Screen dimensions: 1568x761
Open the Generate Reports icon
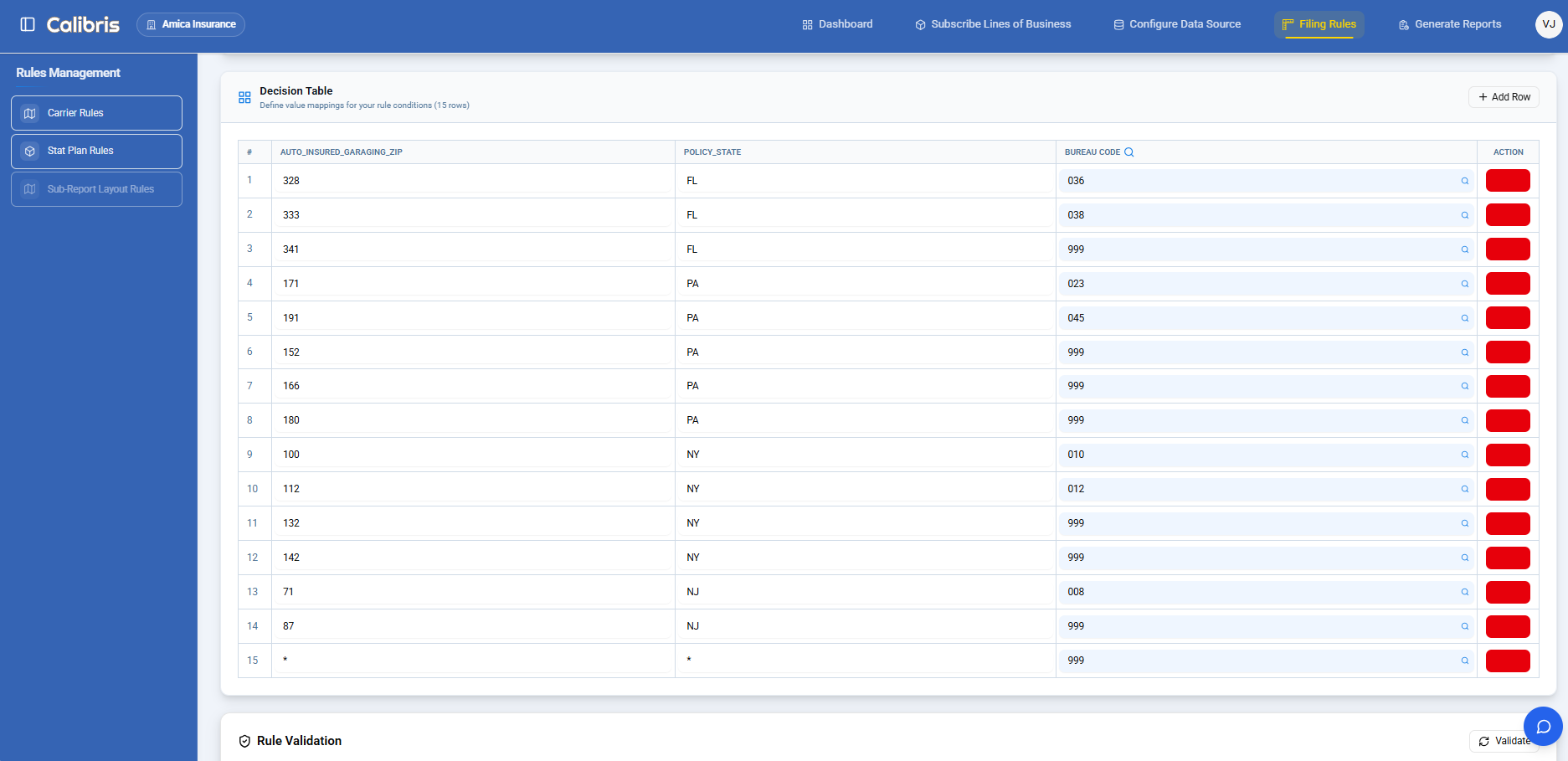1402,24
